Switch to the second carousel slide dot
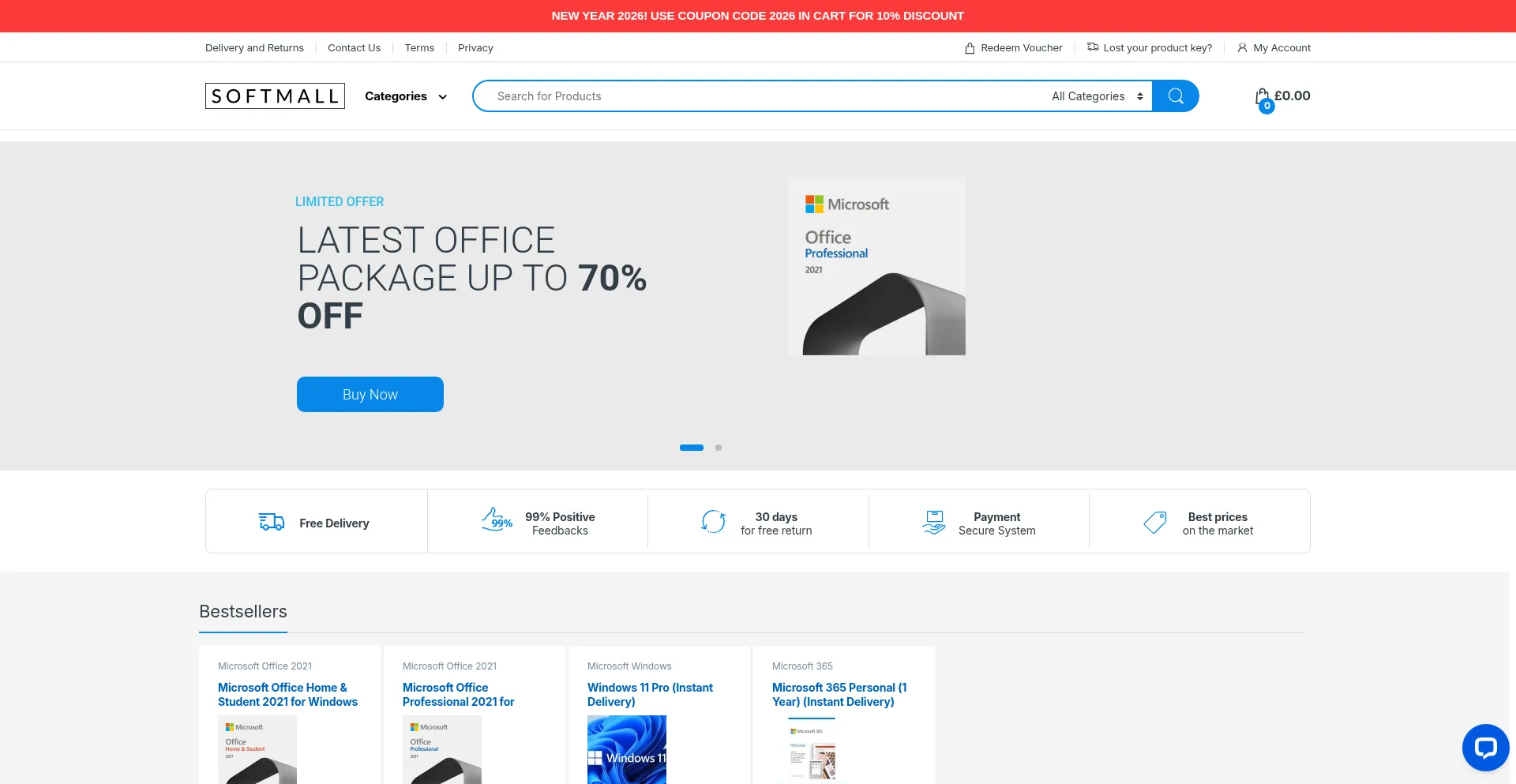The image size is (1516, 784). tap(719, 448)
